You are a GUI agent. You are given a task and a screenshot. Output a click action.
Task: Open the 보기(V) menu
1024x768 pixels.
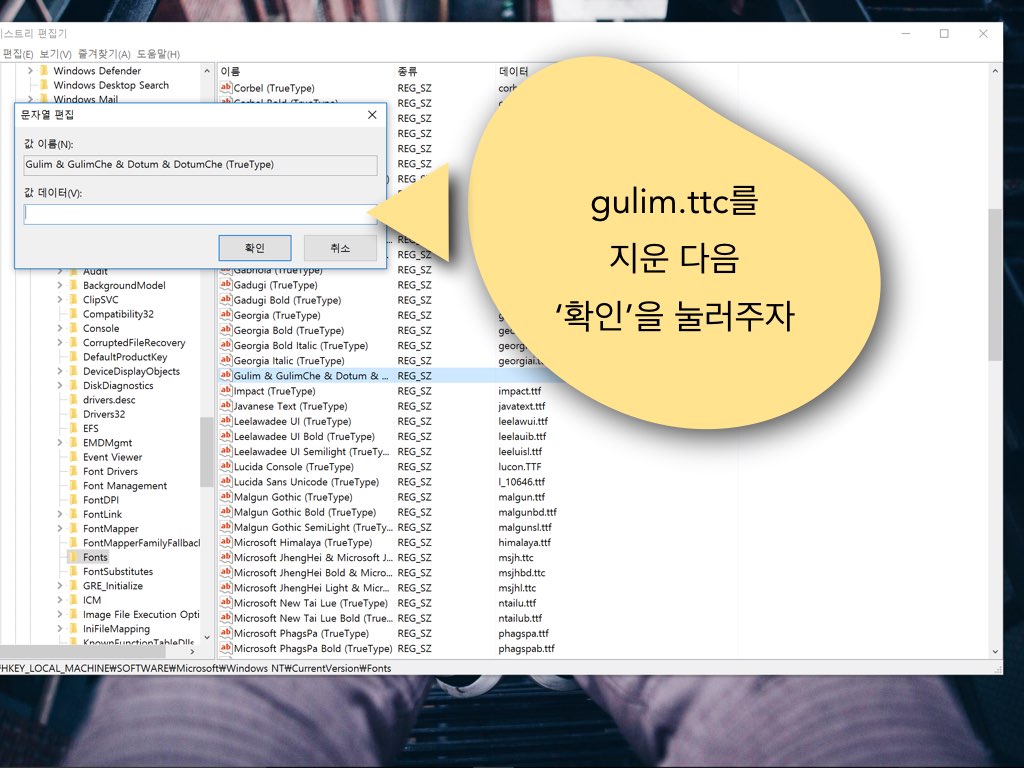click(55, 54)
